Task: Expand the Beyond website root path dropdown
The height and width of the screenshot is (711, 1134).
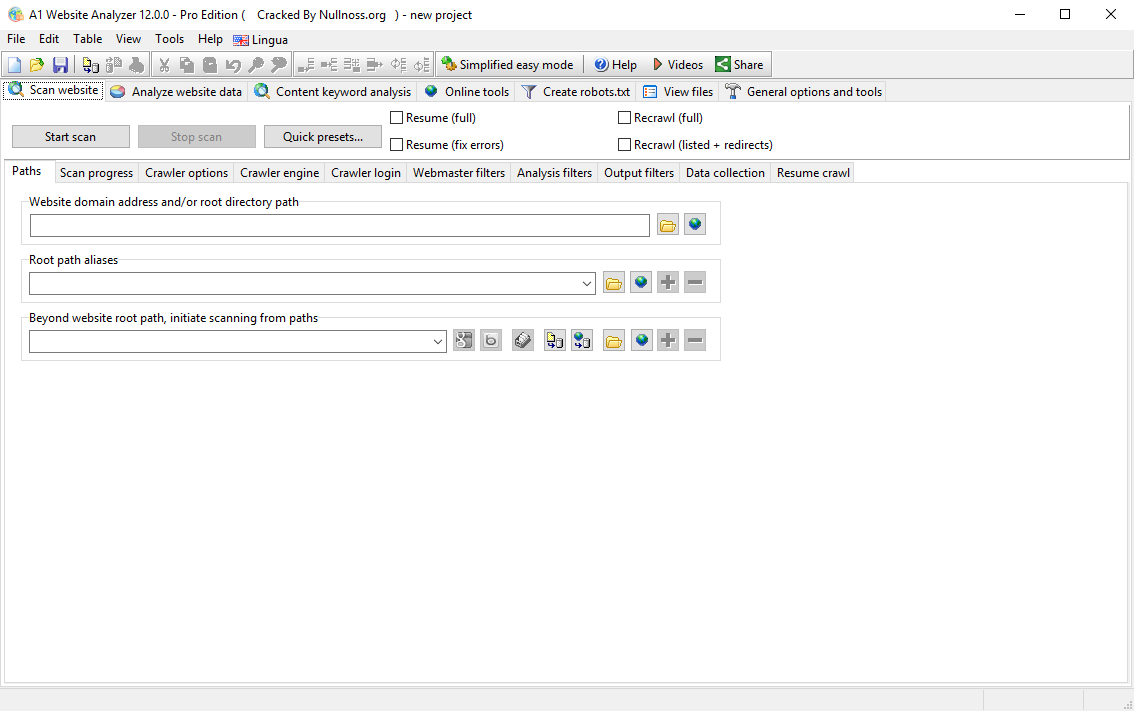Action: pos(438,341)
